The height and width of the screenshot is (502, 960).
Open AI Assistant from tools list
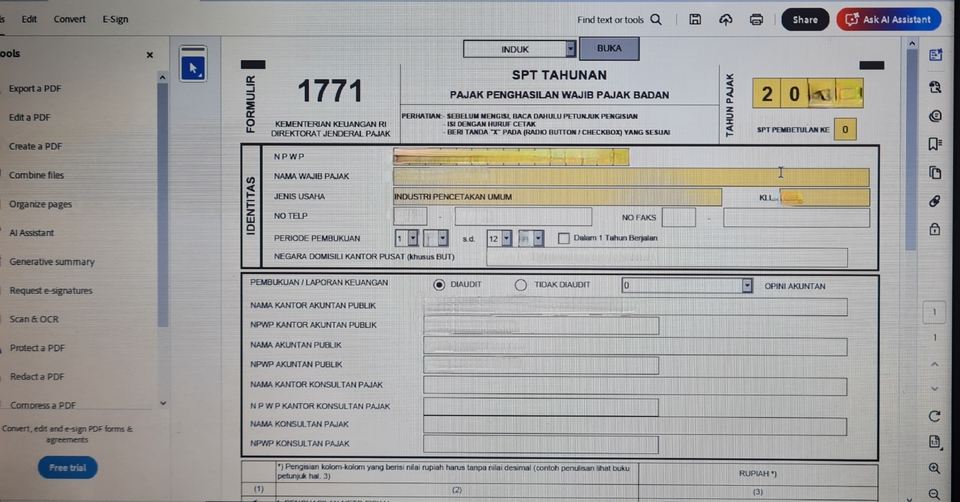(x=31, y=233)
